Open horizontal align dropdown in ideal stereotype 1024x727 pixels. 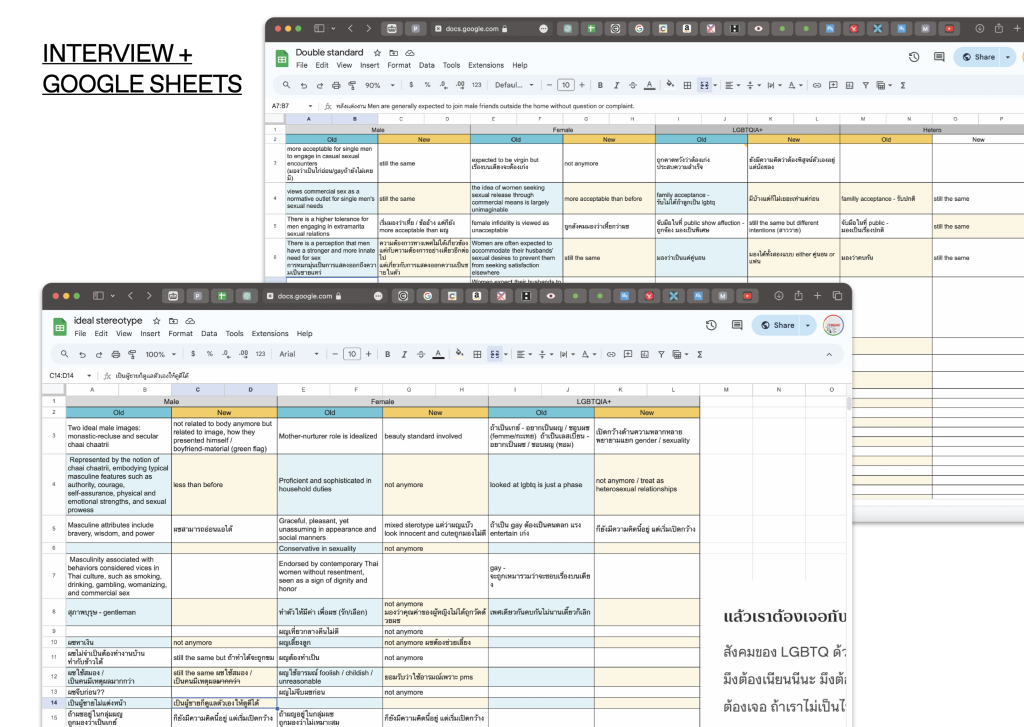(523, 354)
